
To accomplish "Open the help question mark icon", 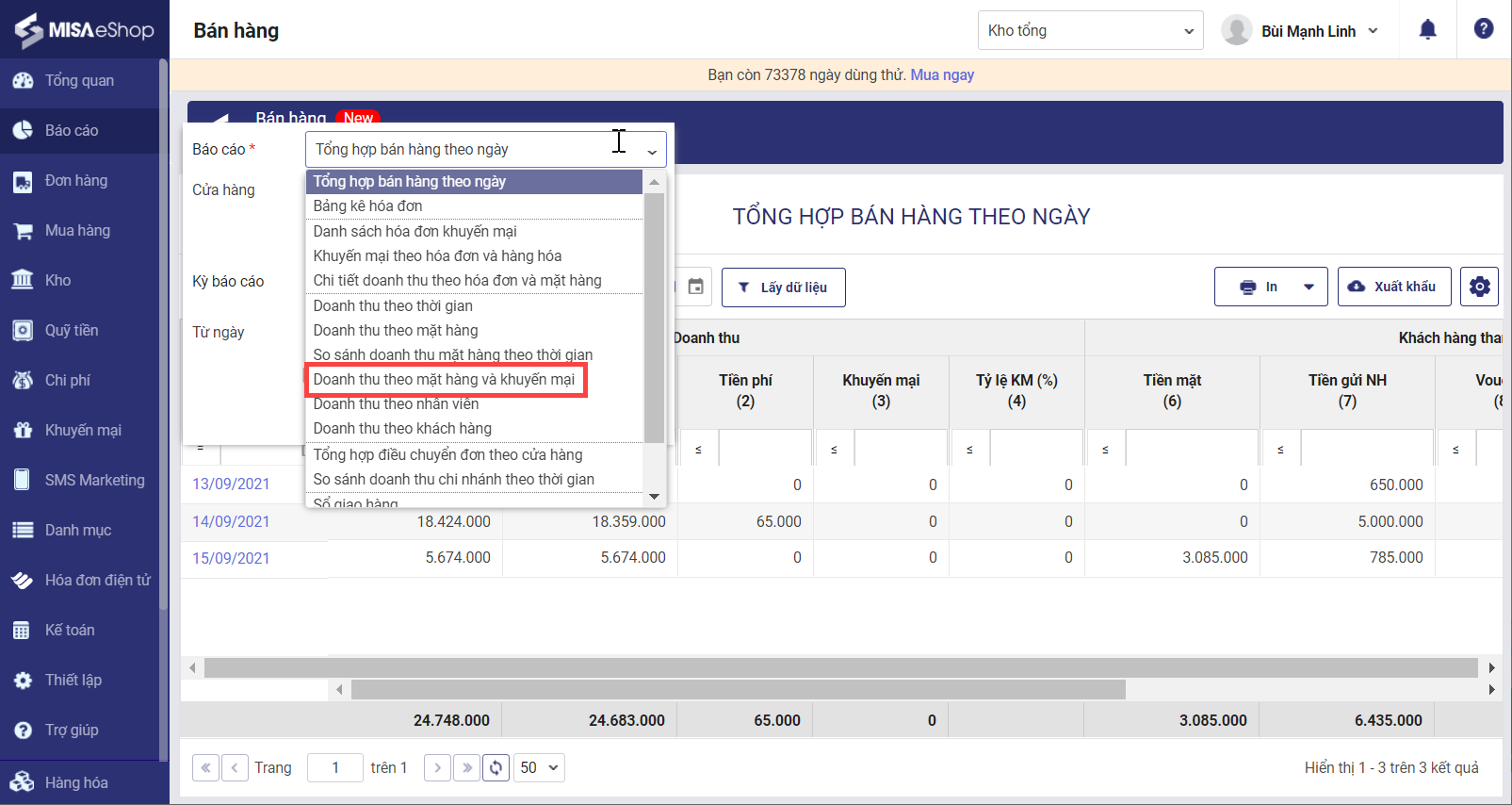I will (x=1483, y=29).
